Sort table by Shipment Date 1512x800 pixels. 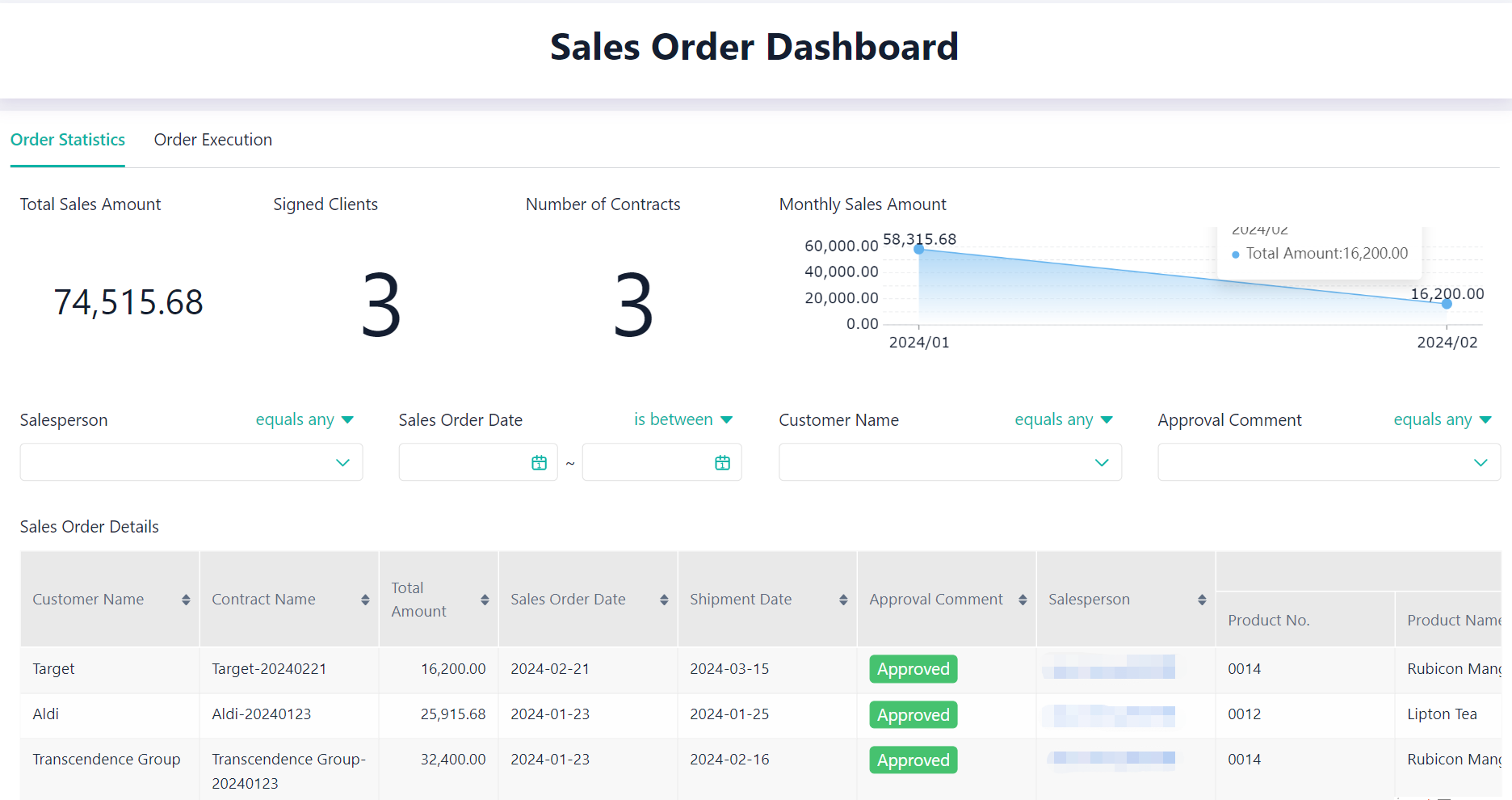tap(843, 600)
